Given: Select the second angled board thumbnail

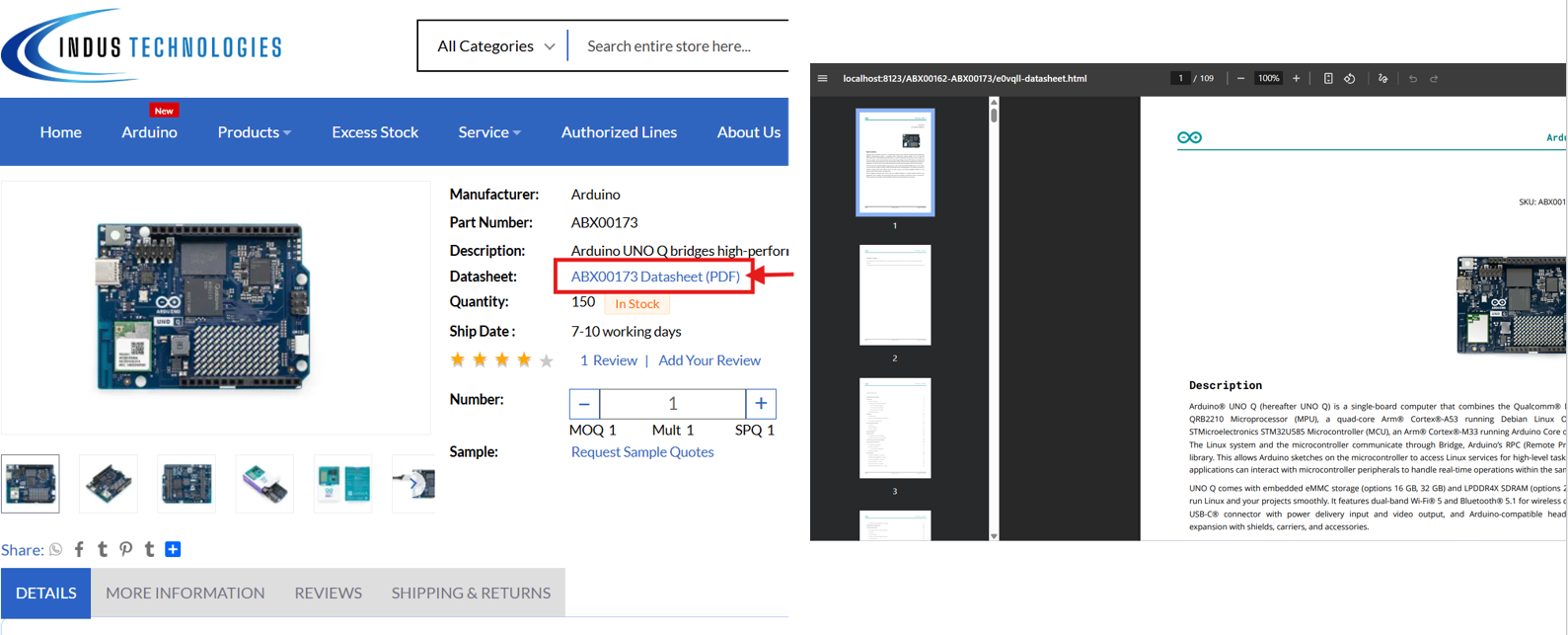Looking at the screenshot, I should point(109,484).
